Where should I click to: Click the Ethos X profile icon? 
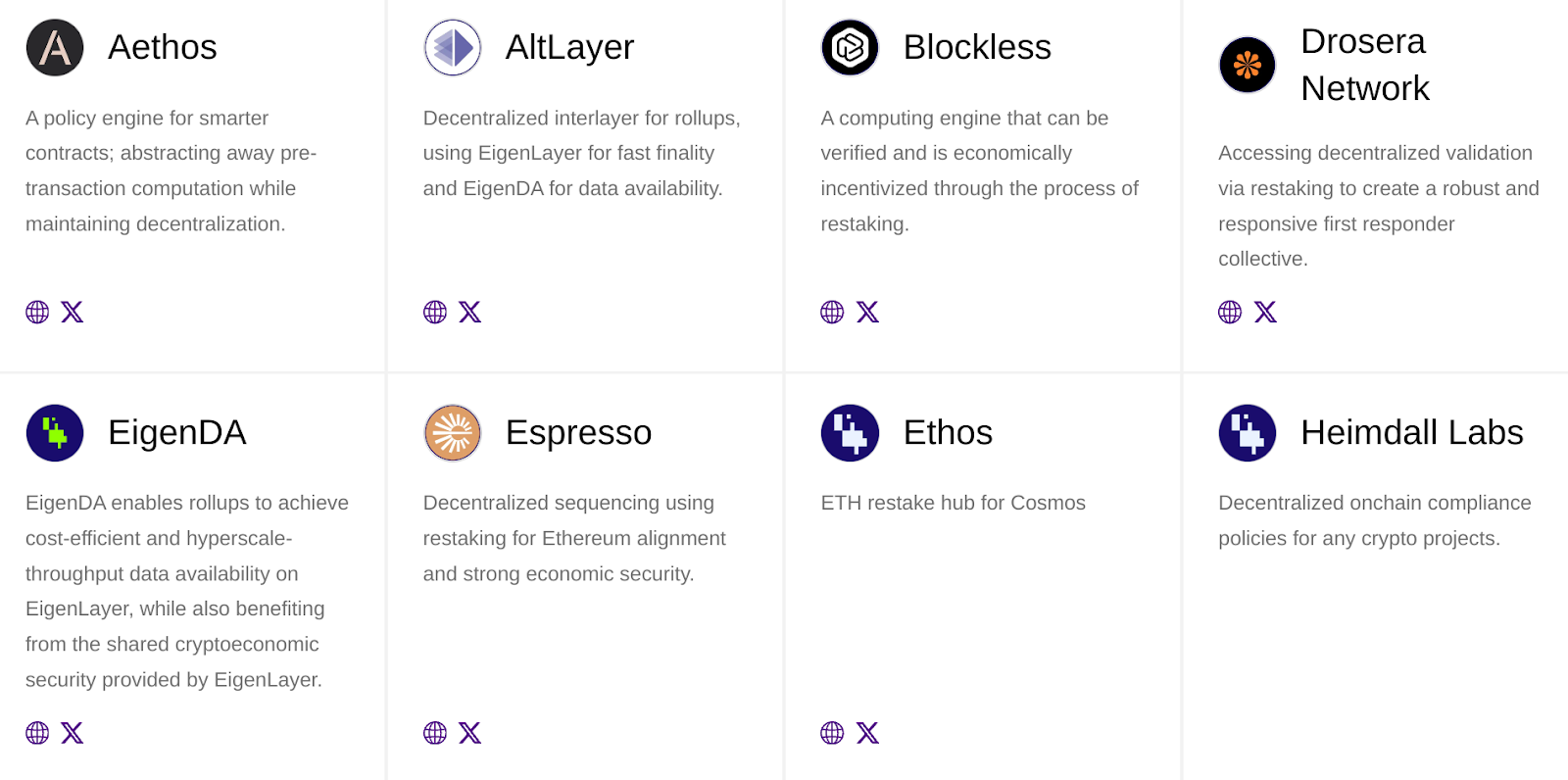coord(867,733)
